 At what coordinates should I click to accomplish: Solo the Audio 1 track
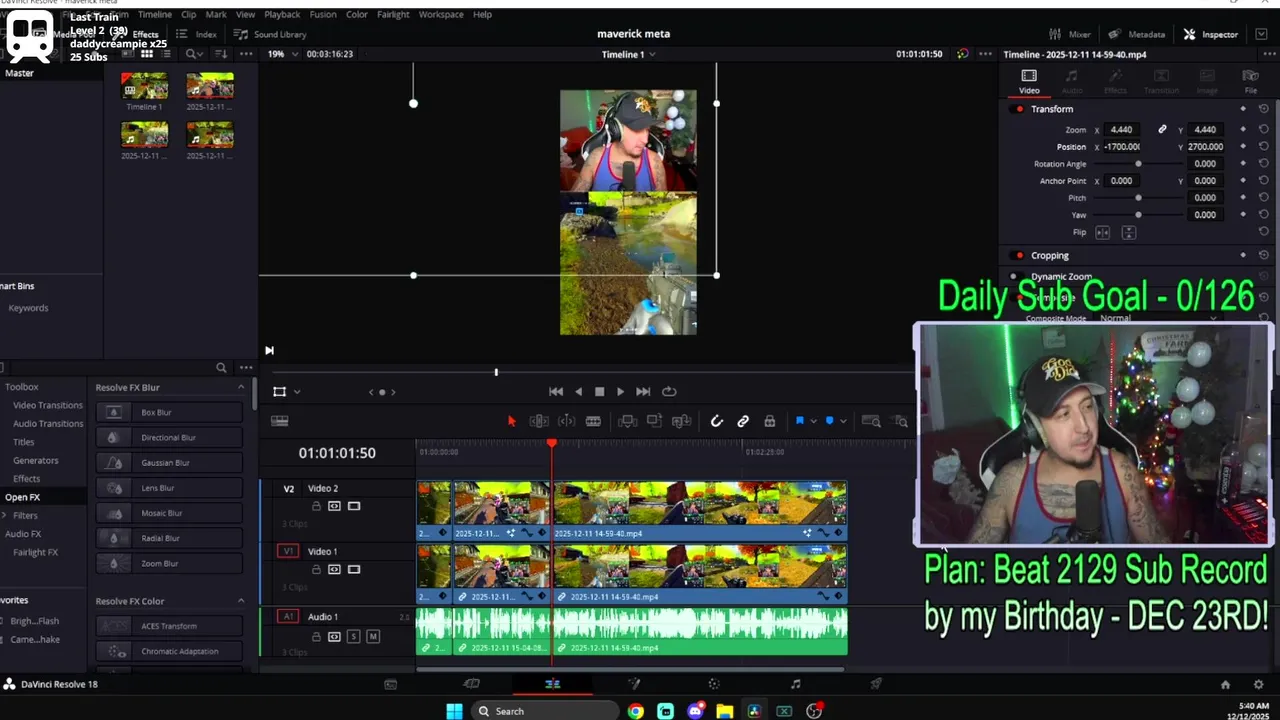(354, 636)
